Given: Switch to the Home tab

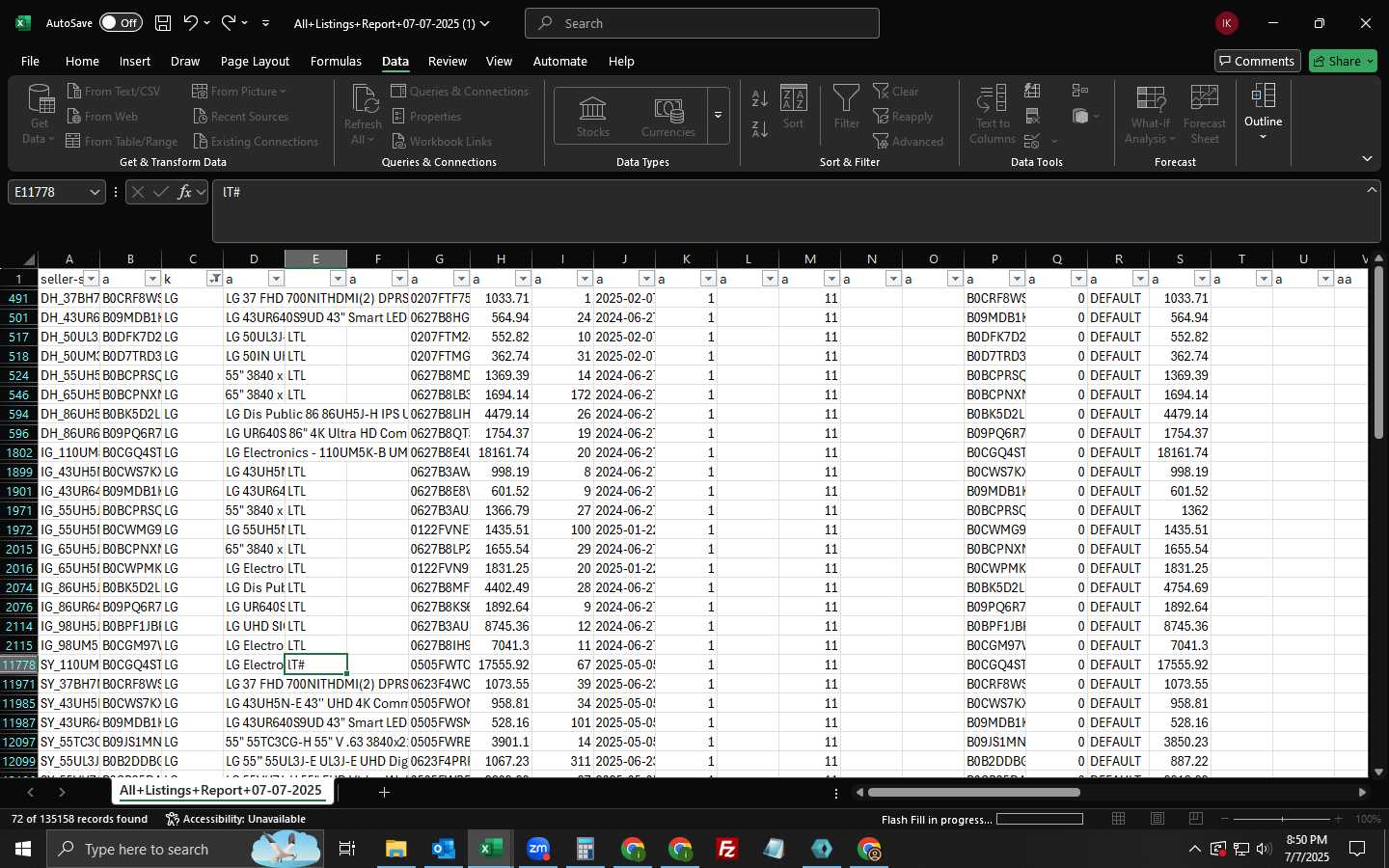Looking at the screenshot, I should (82, 61).
